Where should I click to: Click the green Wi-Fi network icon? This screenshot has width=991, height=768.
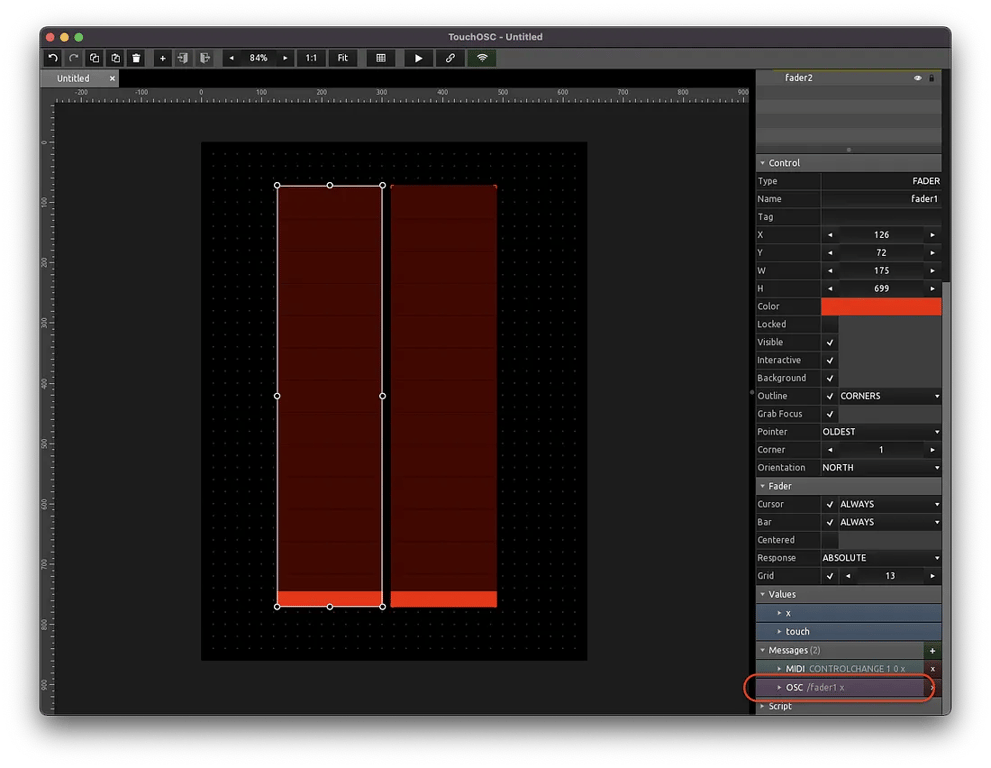click(x=482, y=58)
